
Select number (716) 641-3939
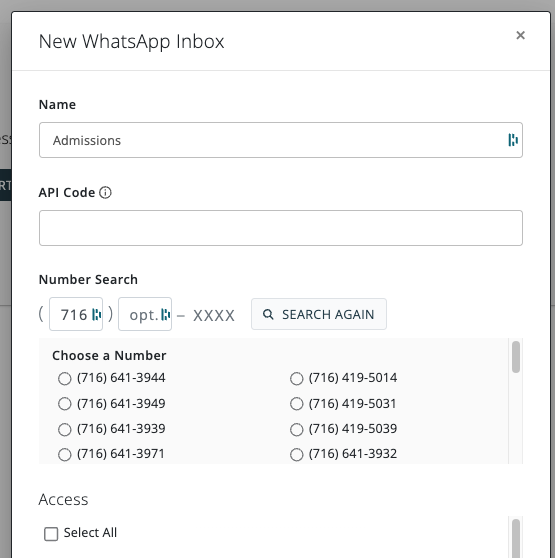point(64,429)
